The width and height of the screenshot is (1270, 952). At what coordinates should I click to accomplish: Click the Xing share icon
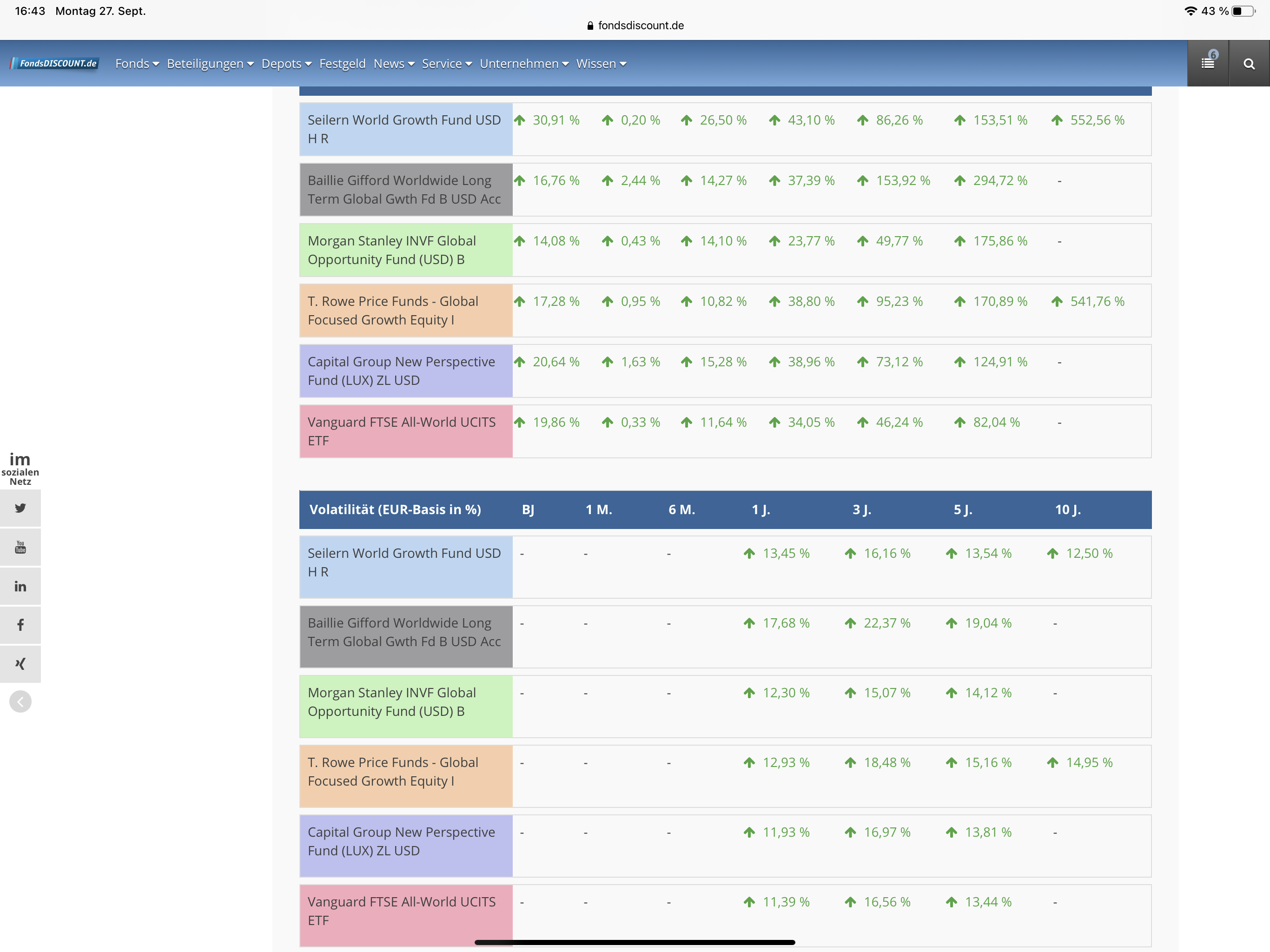[20, 664]
